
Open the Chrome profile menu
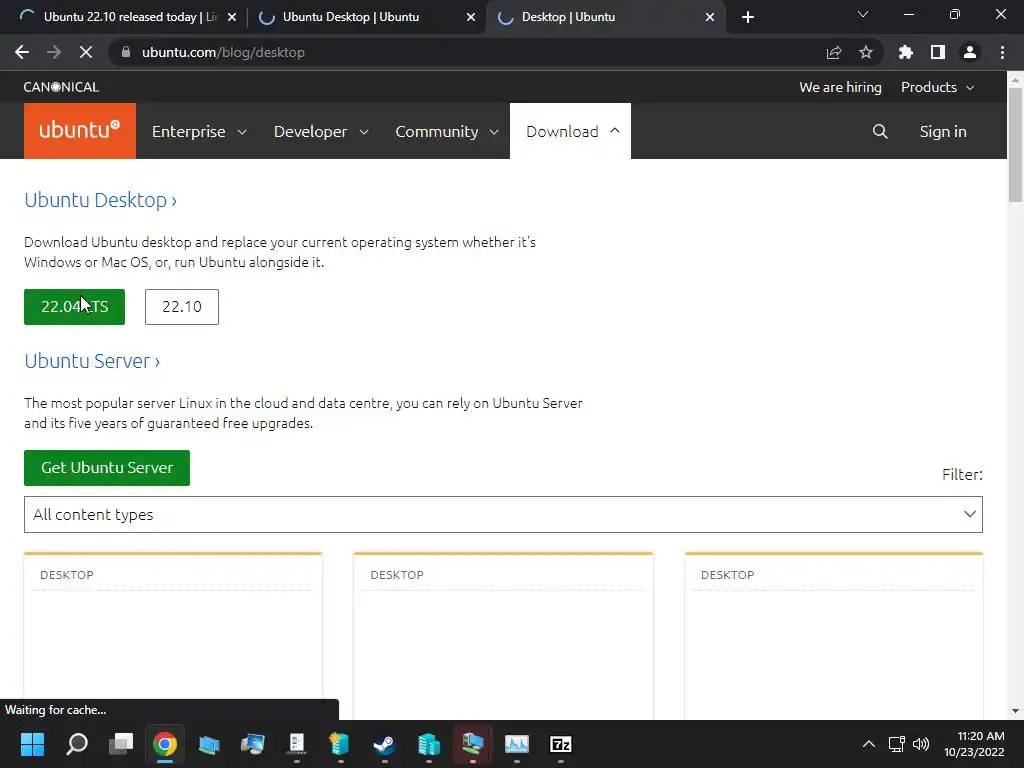970,52
